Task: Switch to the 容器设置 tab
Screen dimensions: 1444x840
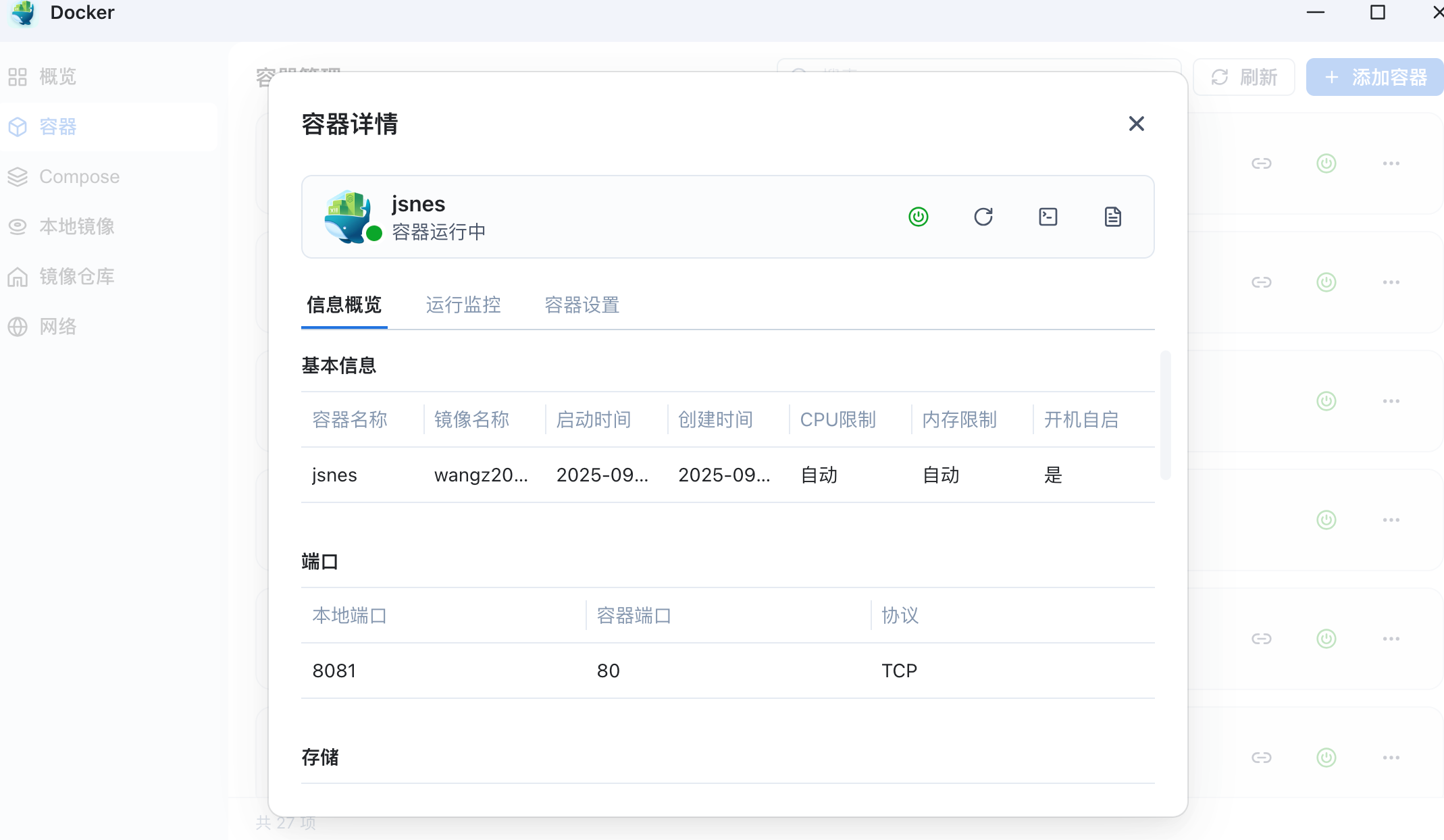Action: (582, 305)
